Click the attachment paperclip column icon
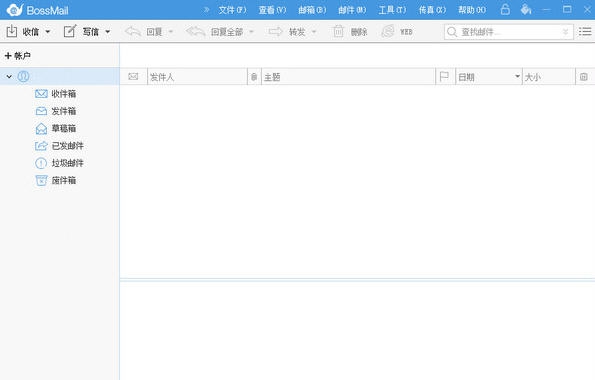The image size is (595, 380). pyautogui.click(x=254, y=77)
